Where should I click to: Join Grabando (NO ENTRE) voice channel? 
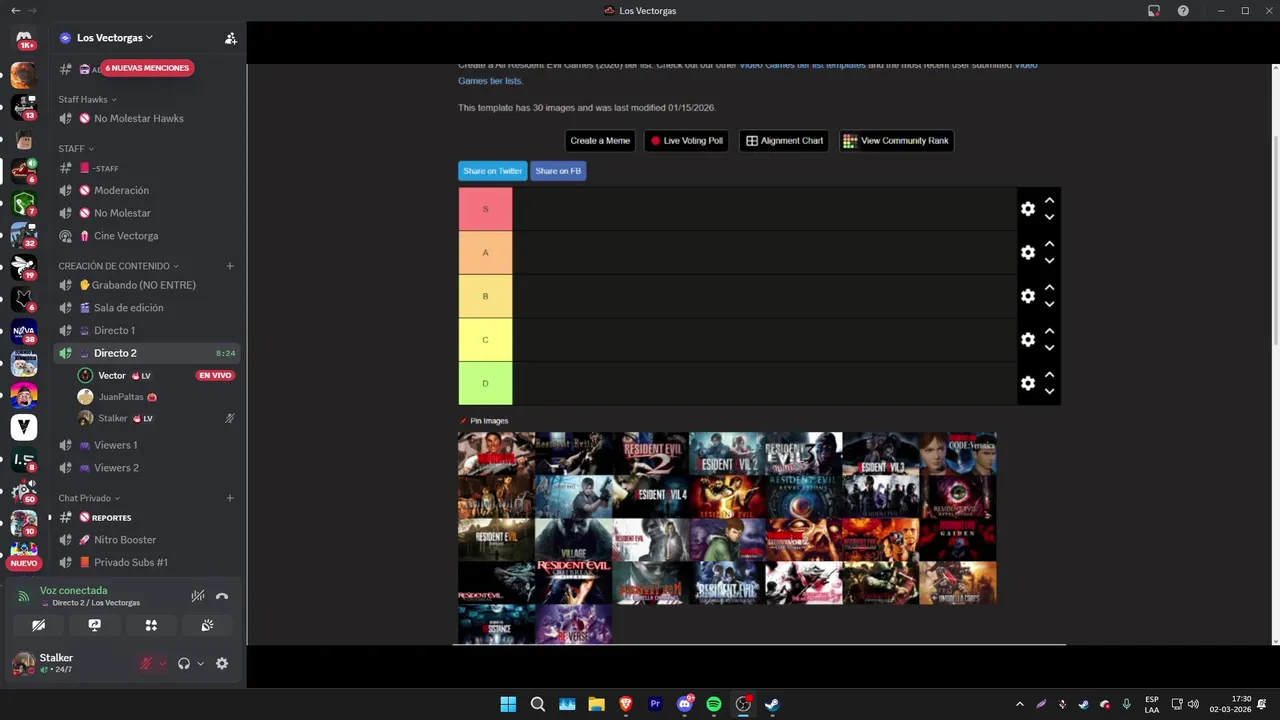[147, 285]
